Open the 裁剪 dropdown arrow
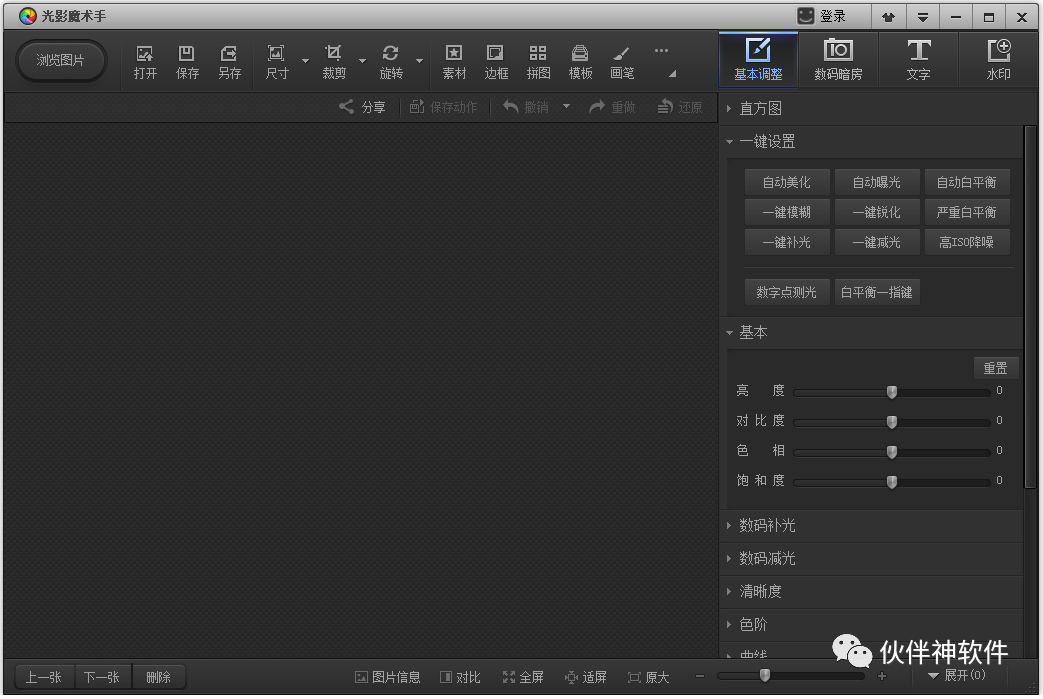This screenshot has height=699, width=1043. [x=363, y=61]
